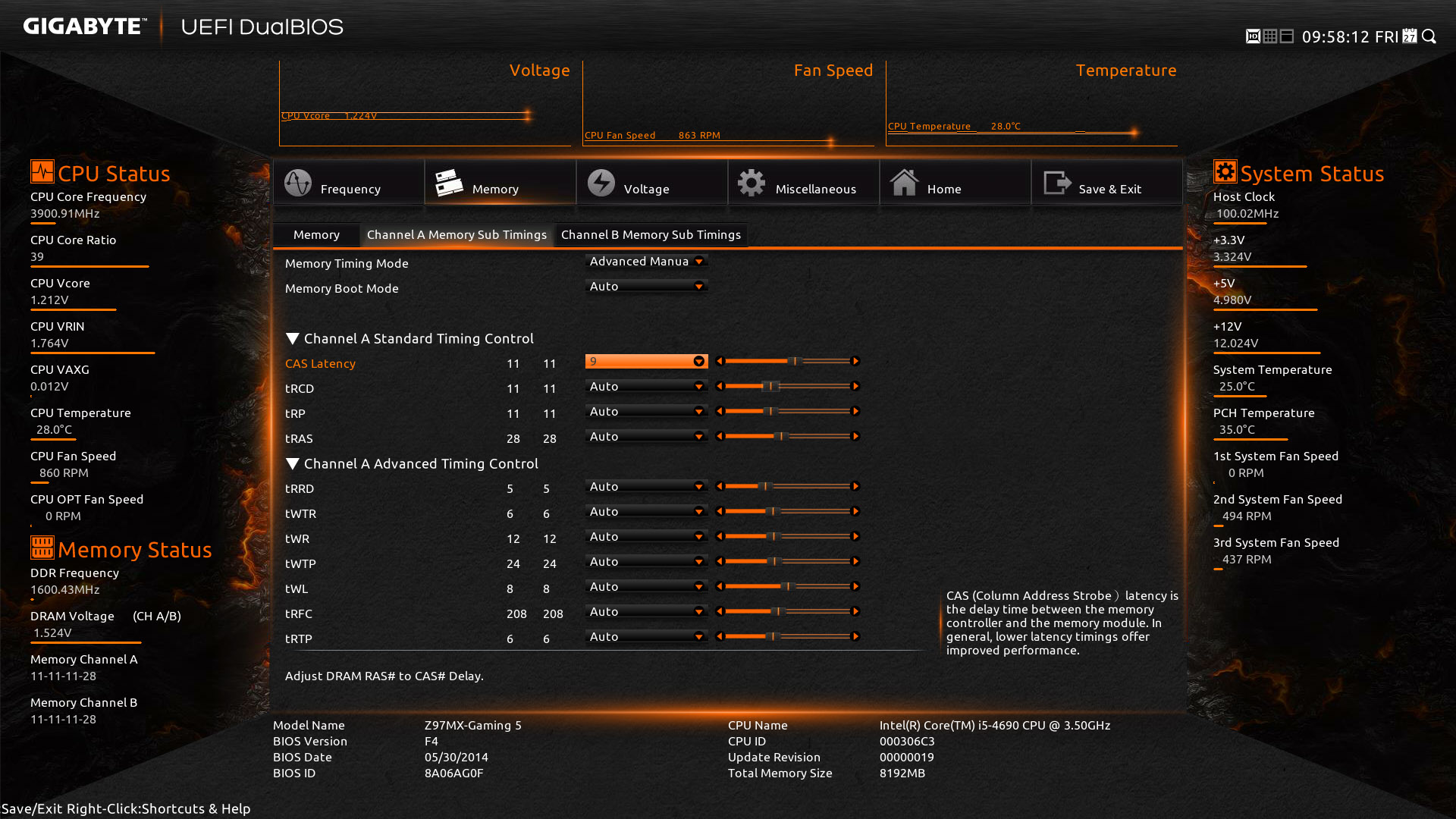Click the Fan Speed graph panel
The width and height of the screenshot is (1456, 819).
[x=728, y=104]
